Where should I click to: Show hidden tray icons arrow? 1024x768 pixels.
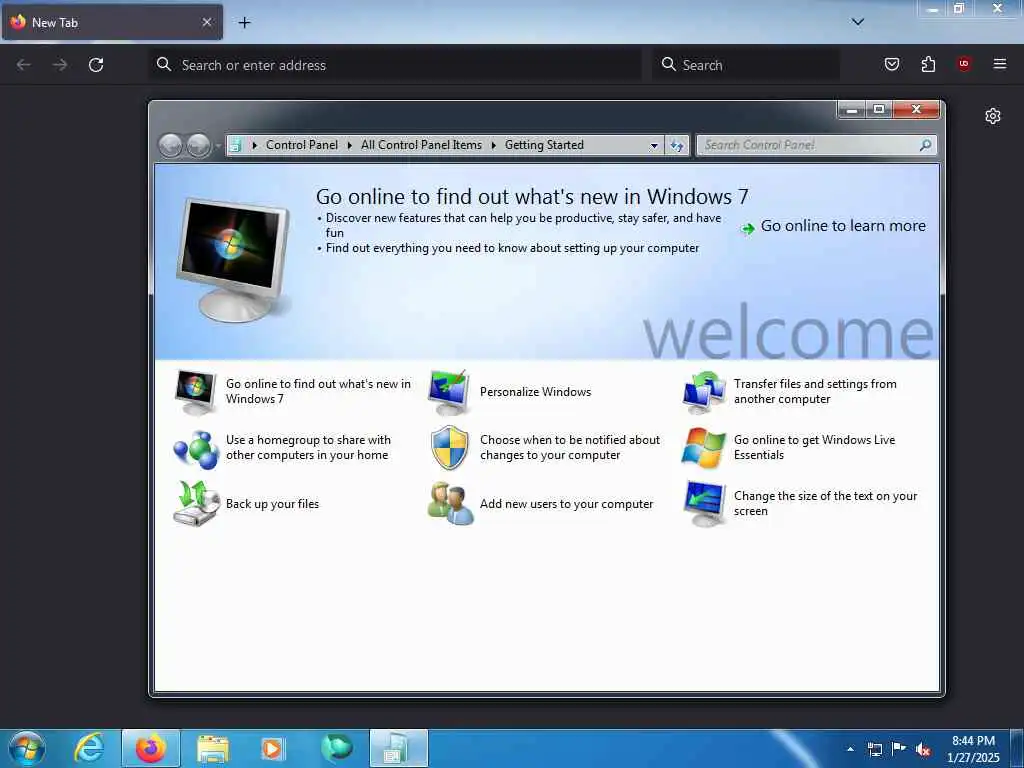[850, 749]
